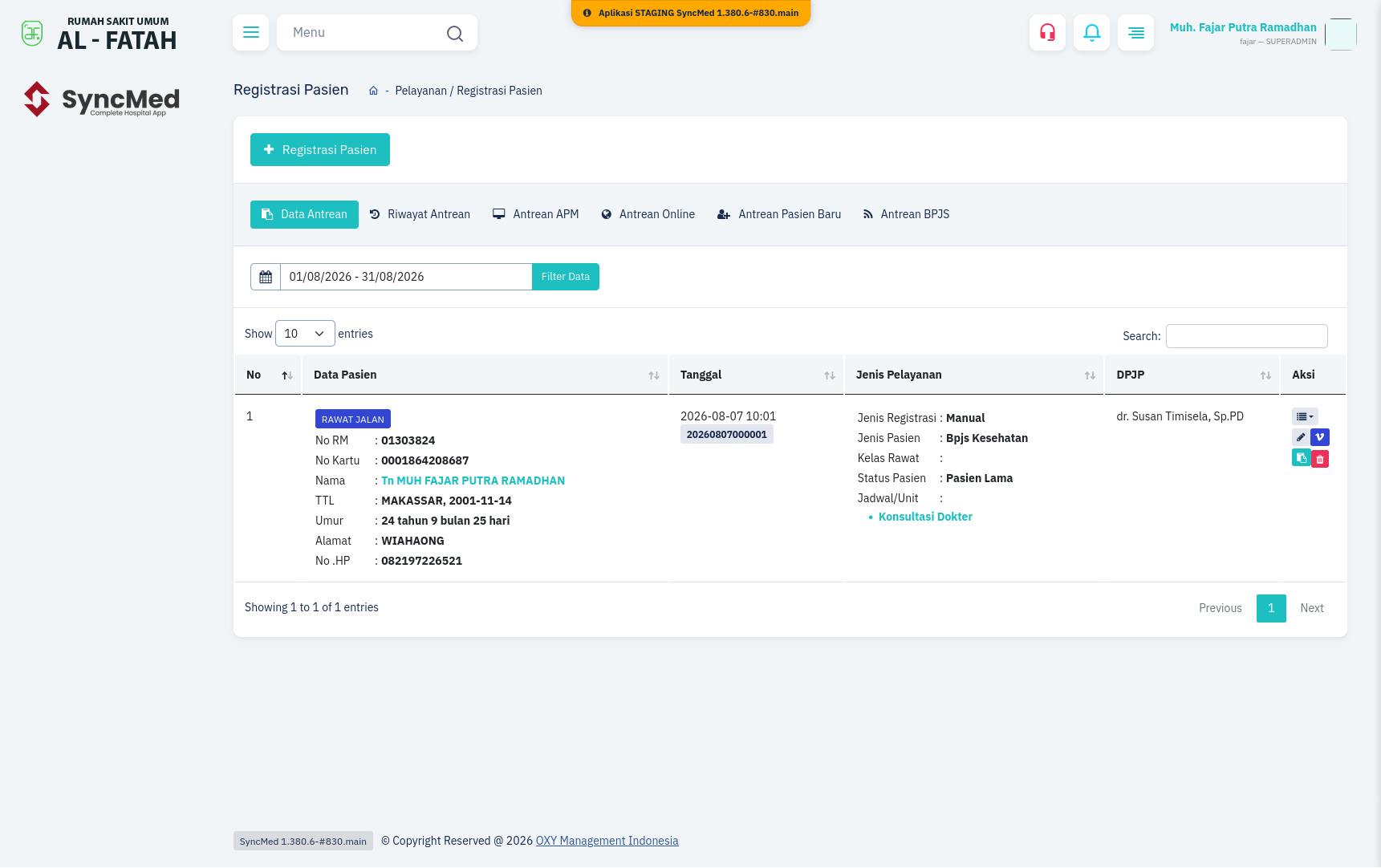1381x868 pixels.
Task: Toggle the hamburger sidebar menu button
Action: pos(250,32)
